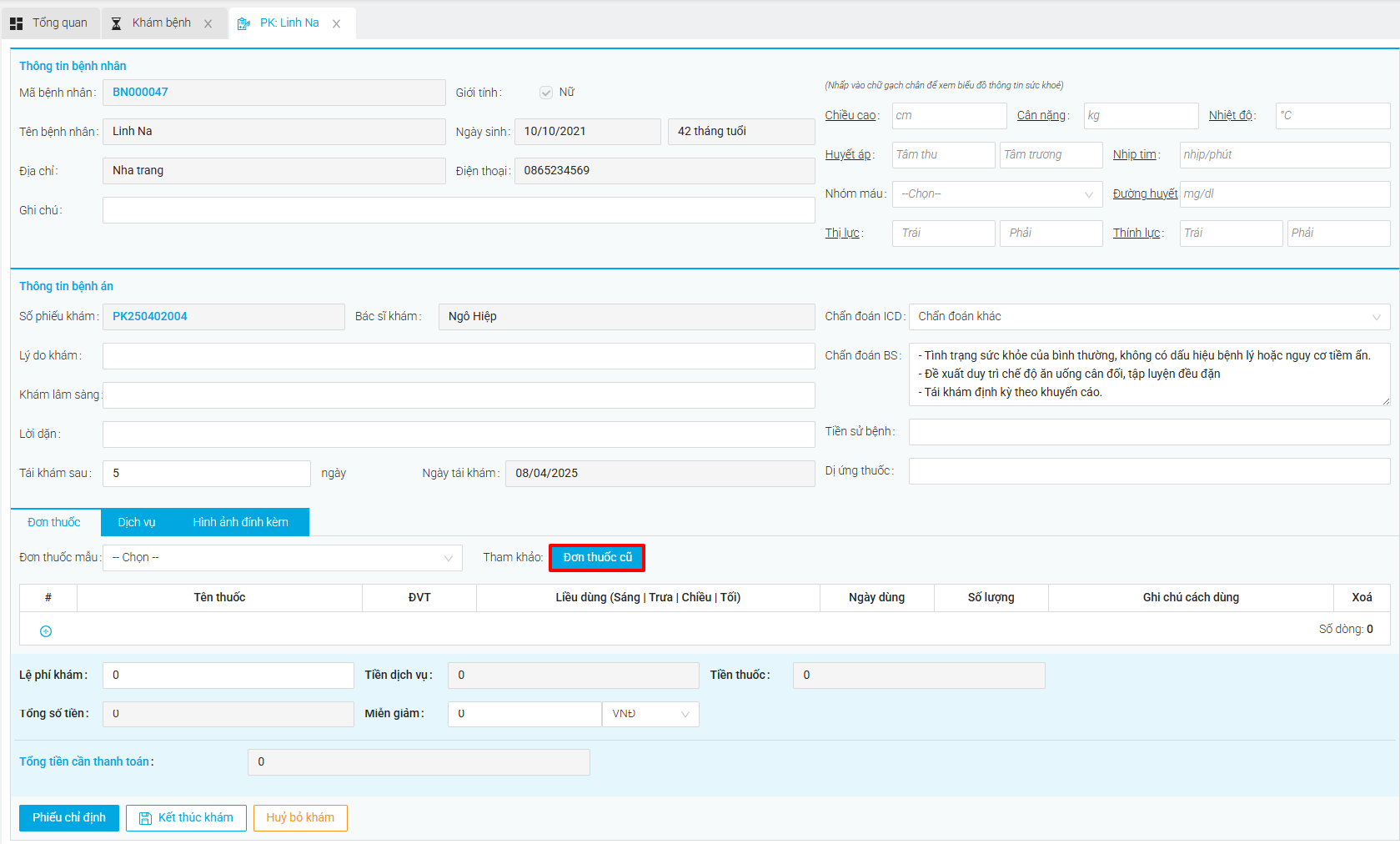Expand the Chẩn đoán ICD dropdown
Screen dimensions: 1400x844
click(x=1149, y=317)
